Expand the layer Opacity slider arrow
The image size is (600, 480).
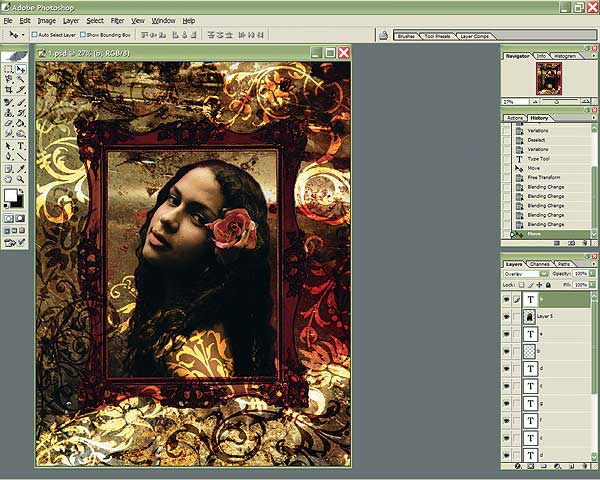point(591,272)
